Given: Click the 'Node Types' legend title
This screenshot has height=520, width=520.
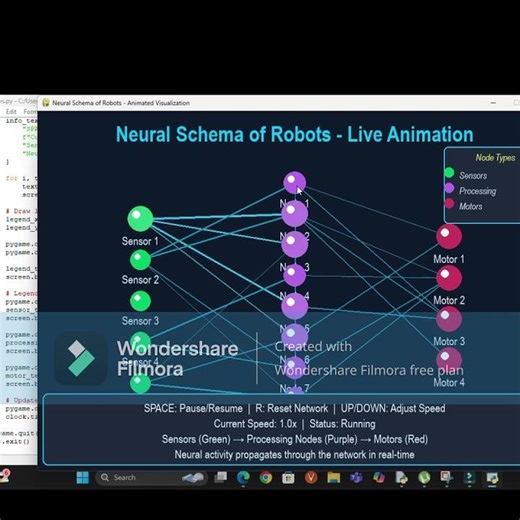Looking at the screenshot, I should click(x=495, y=158).
